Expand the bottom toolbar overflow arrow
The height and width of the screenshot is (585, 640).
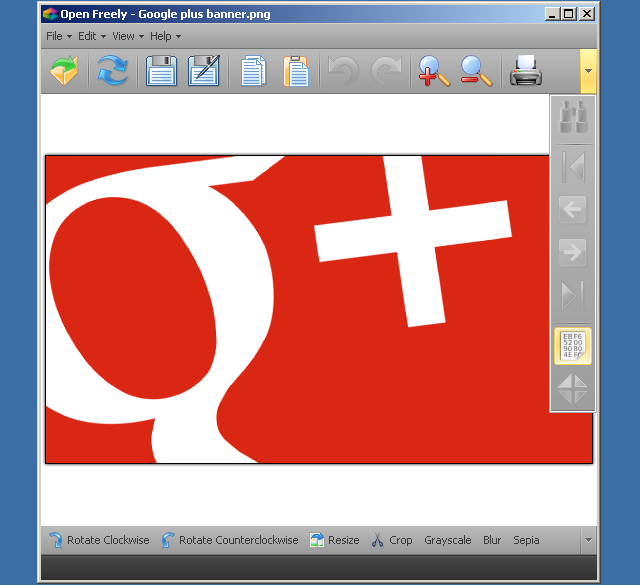[588, 540]
